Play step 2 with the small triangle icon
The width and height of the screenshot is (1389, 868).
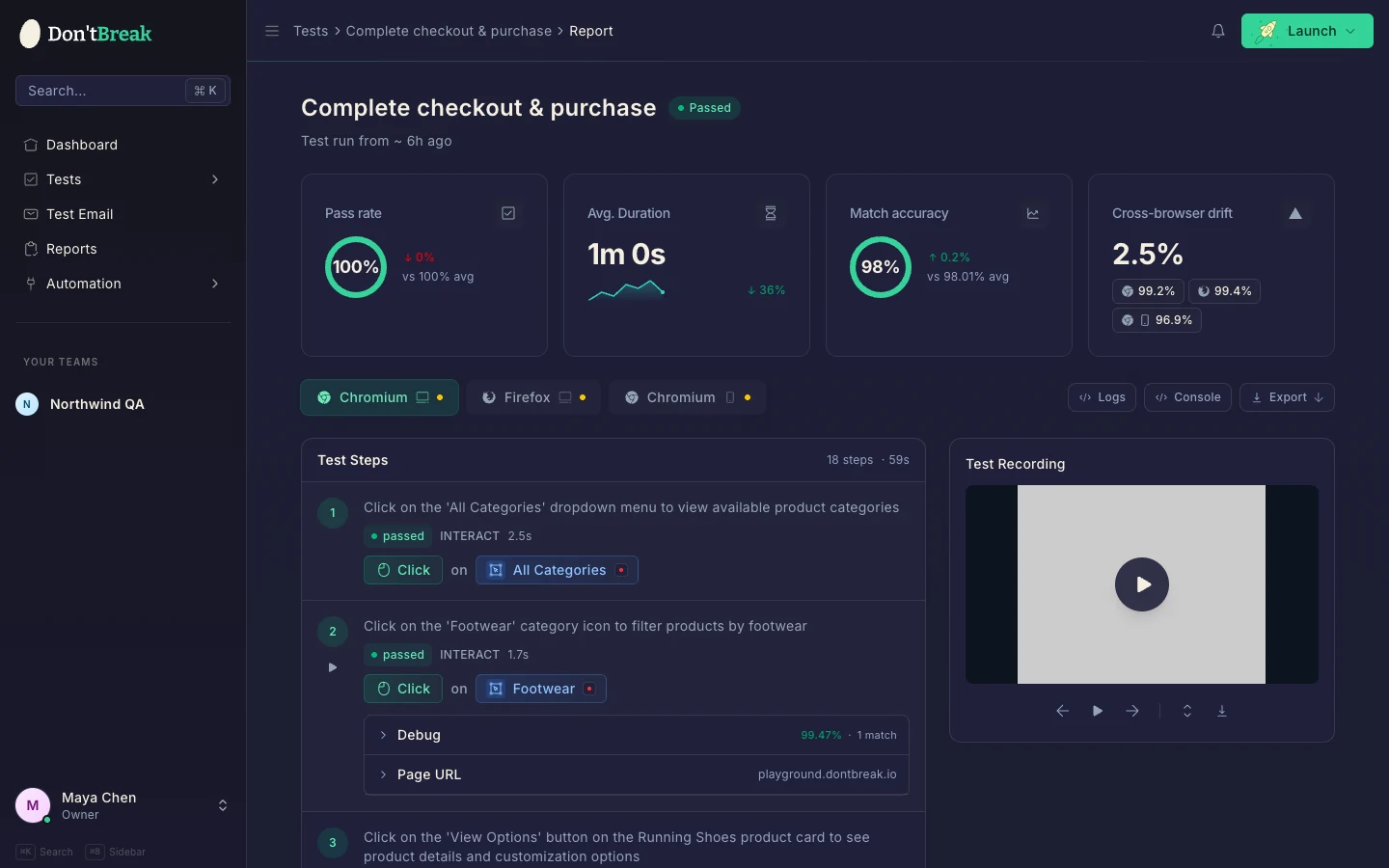coord(333,667)
